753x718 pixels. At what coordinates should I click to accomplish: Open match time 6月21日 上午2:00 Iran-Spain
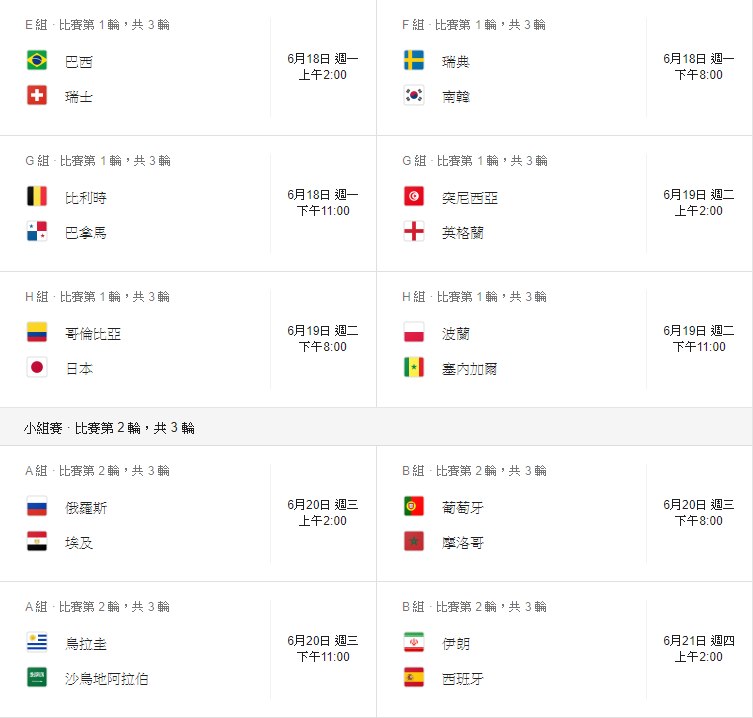698,648
